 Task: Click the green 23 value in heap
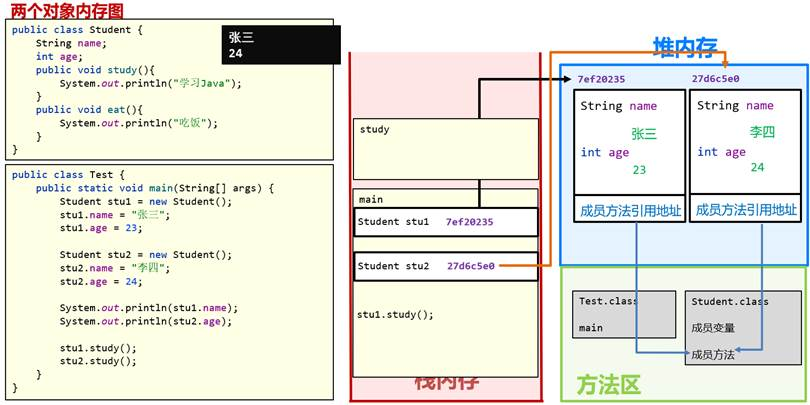coord(640,170)
